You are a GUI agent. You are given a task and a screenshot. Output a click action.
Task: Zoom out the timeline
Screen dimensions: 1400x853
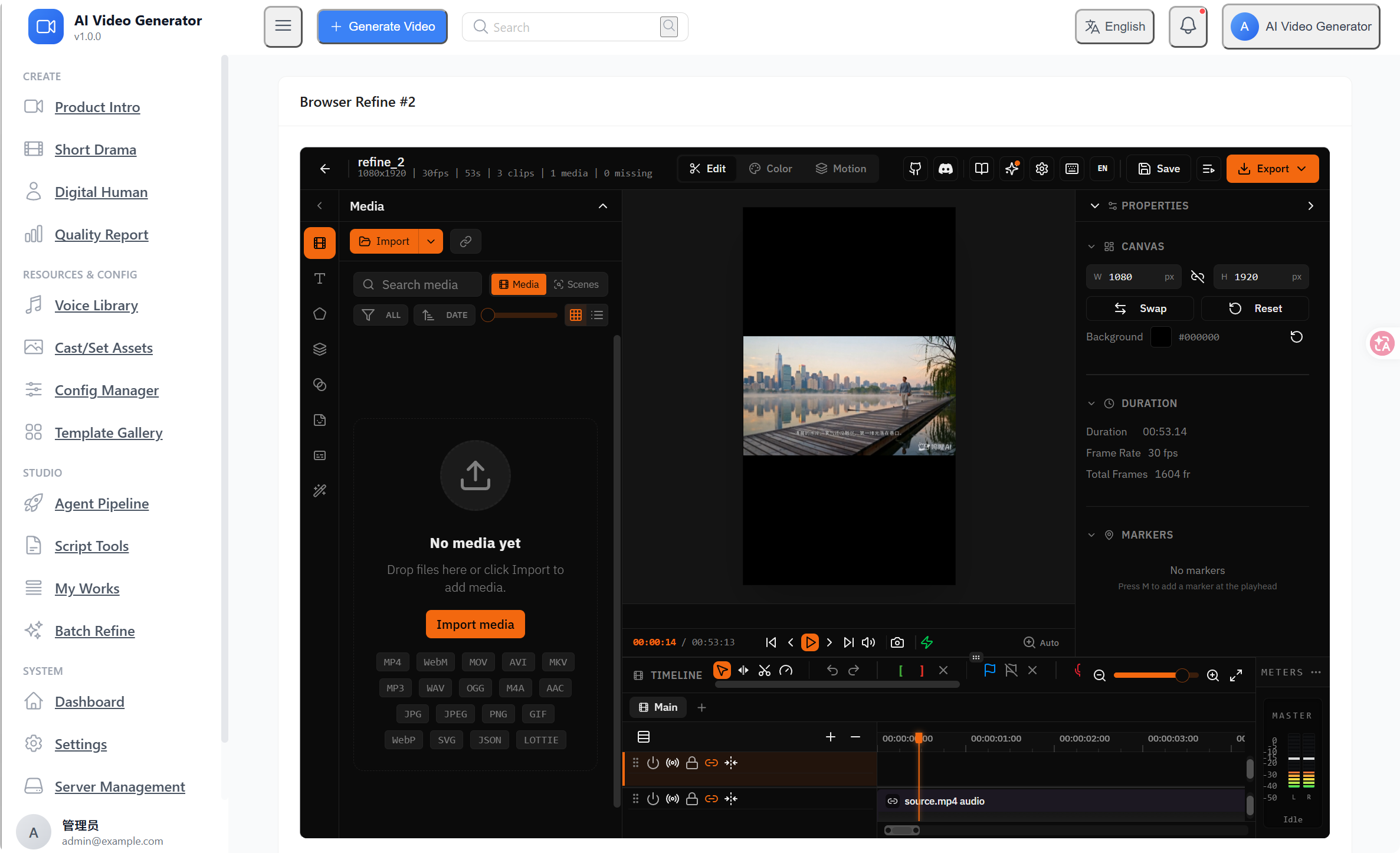[x=1100, y=675]
